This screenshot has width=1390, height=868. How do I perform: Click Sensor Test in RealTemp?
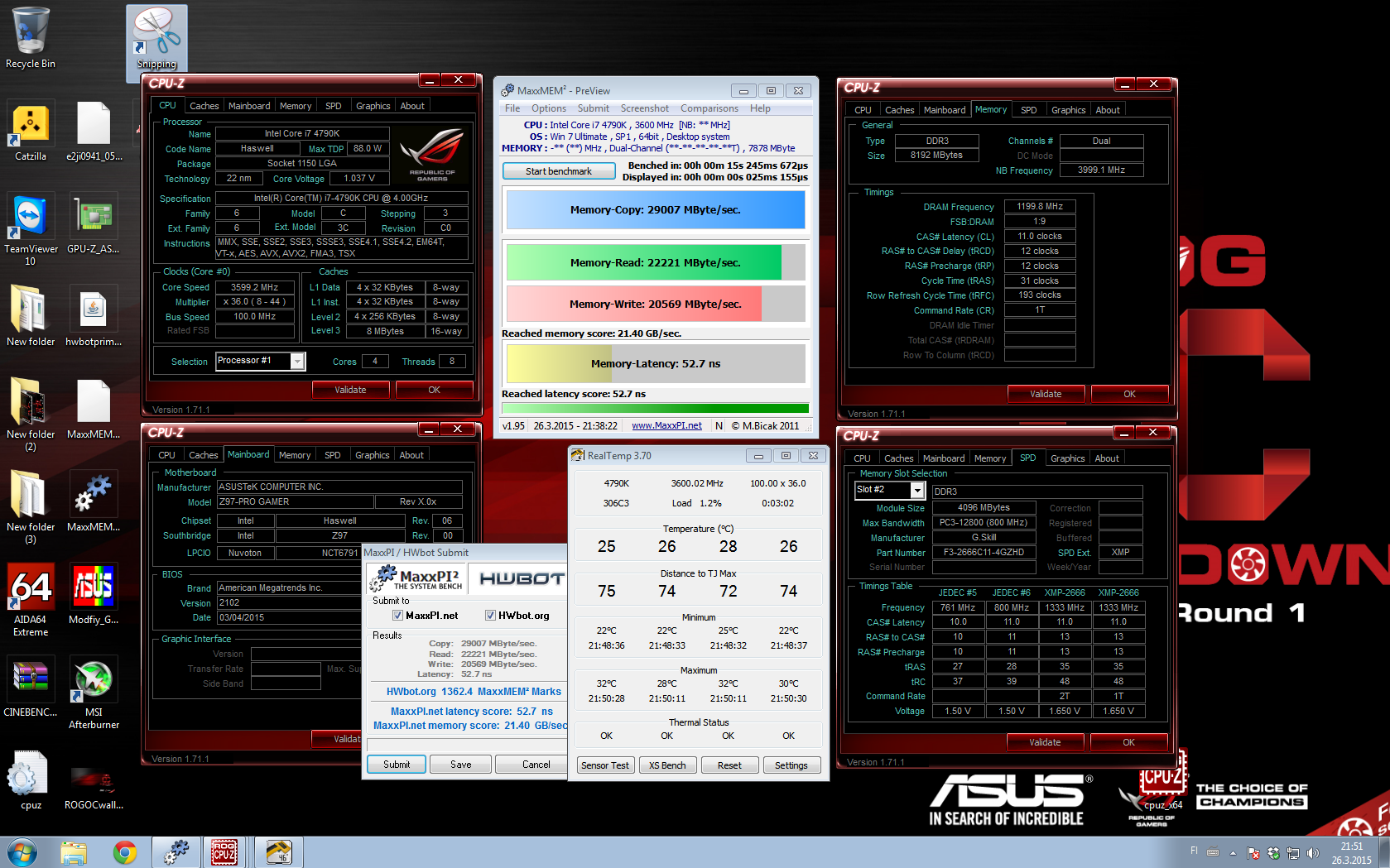click(x=604, y=765)
